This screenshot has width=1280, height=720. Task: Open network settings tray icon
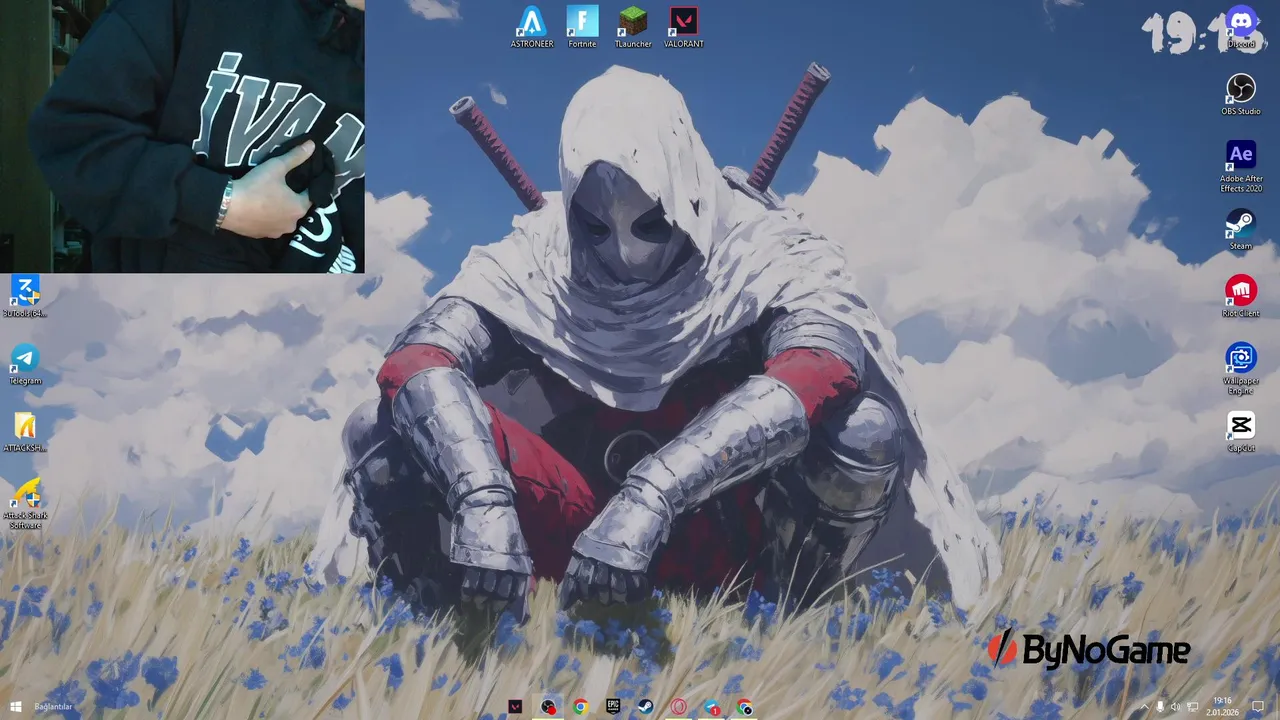[1193, 707]
